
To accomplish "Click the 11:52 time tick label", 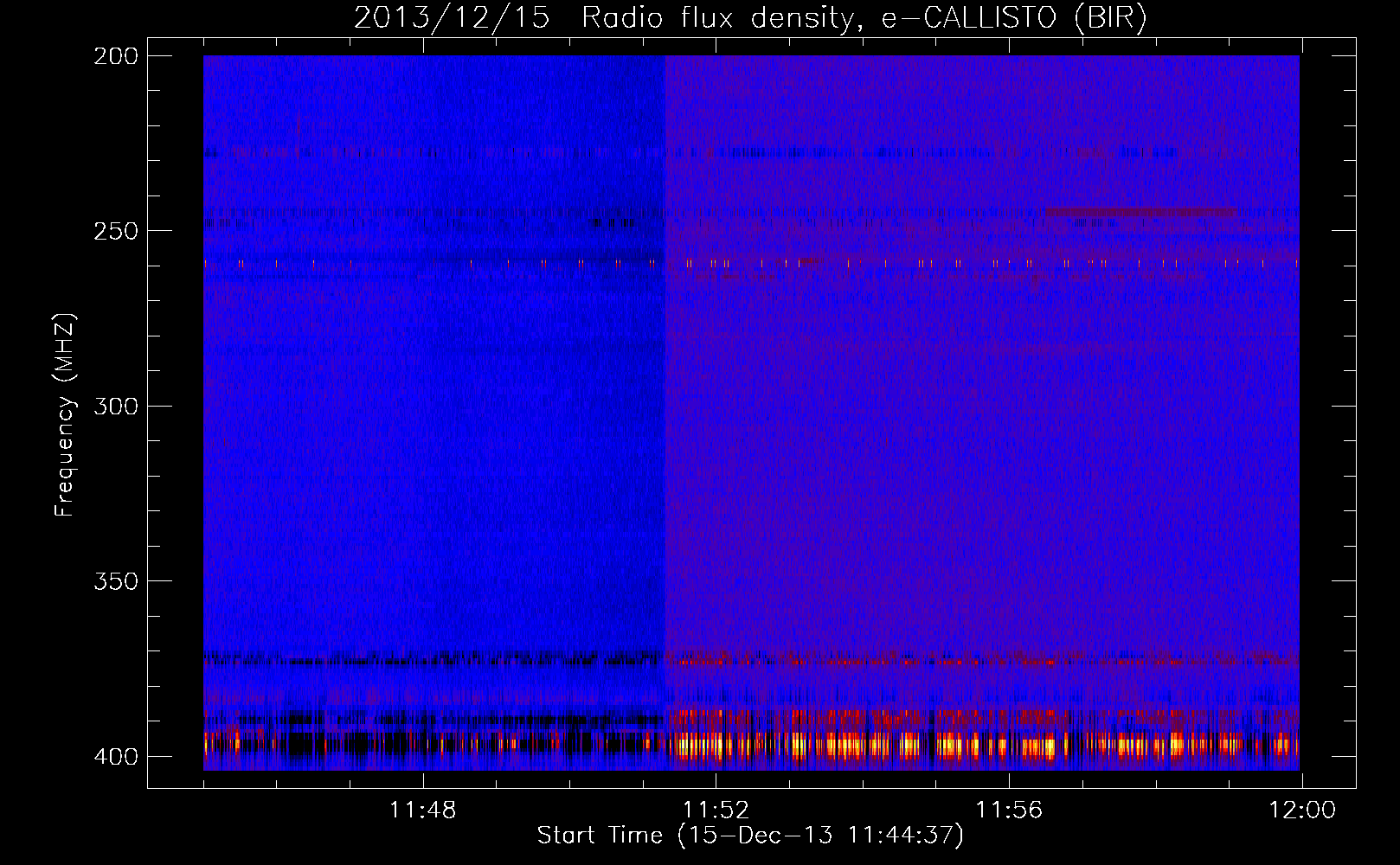I will [716, 811].
